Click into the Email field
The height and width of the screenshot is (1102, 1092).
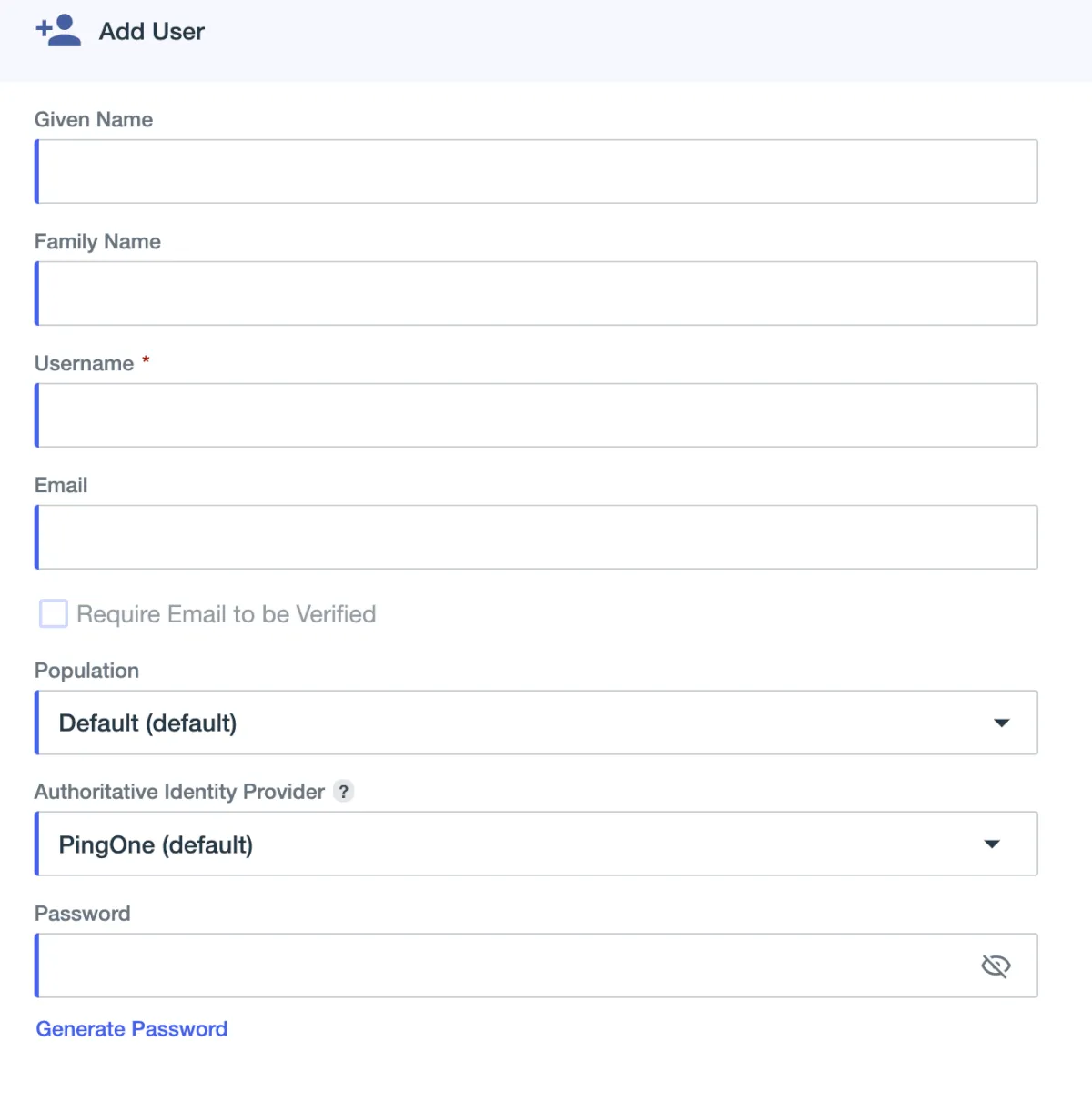click(537, 538)
